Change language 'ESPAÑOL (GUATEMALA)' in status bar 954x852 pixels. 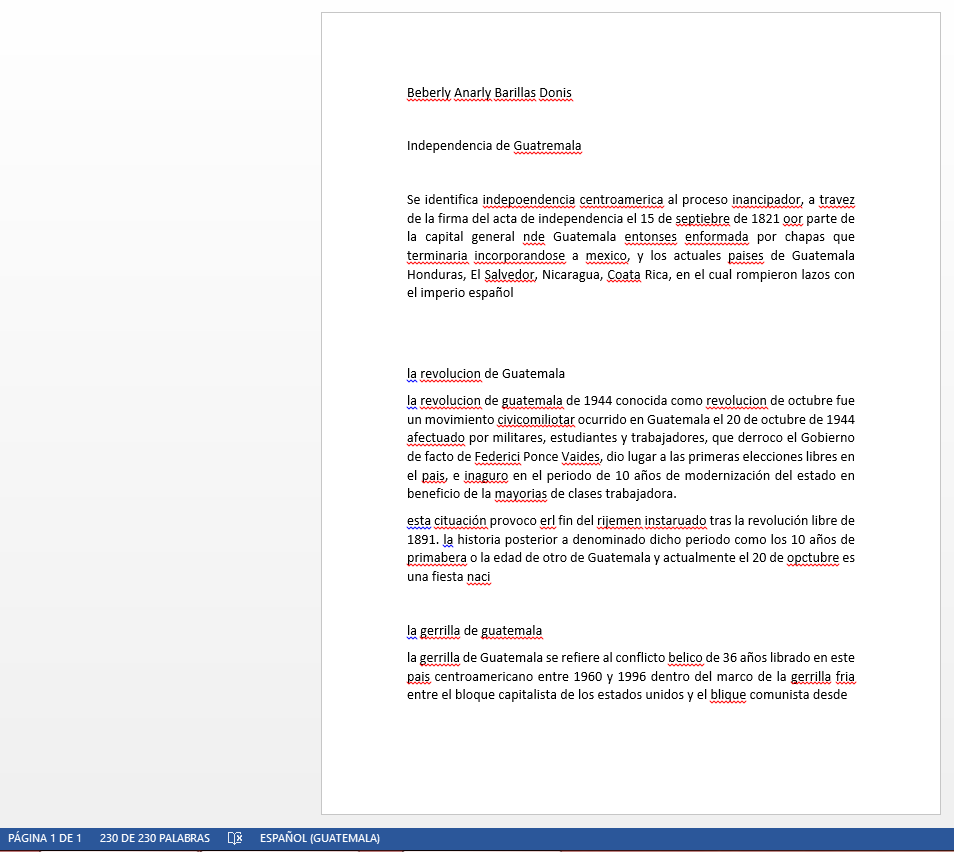pyautogui.click(x=319, y=838)
